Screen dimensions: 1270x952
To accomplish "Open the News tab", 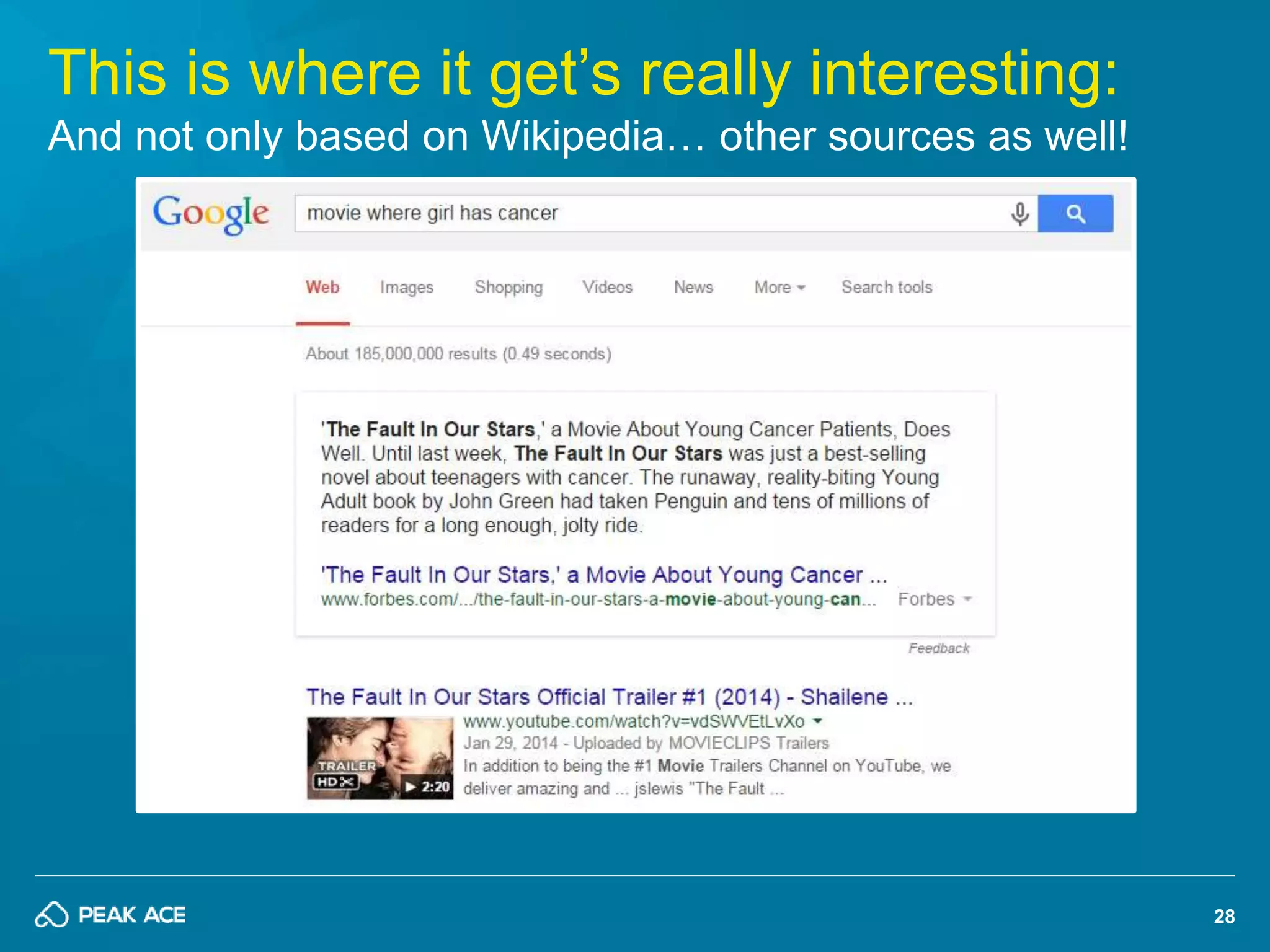I will click(693, 287).
